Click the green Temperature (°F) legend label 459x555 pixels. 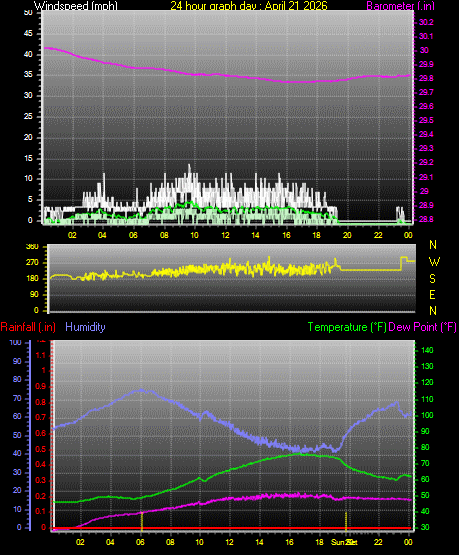[347, 327]
